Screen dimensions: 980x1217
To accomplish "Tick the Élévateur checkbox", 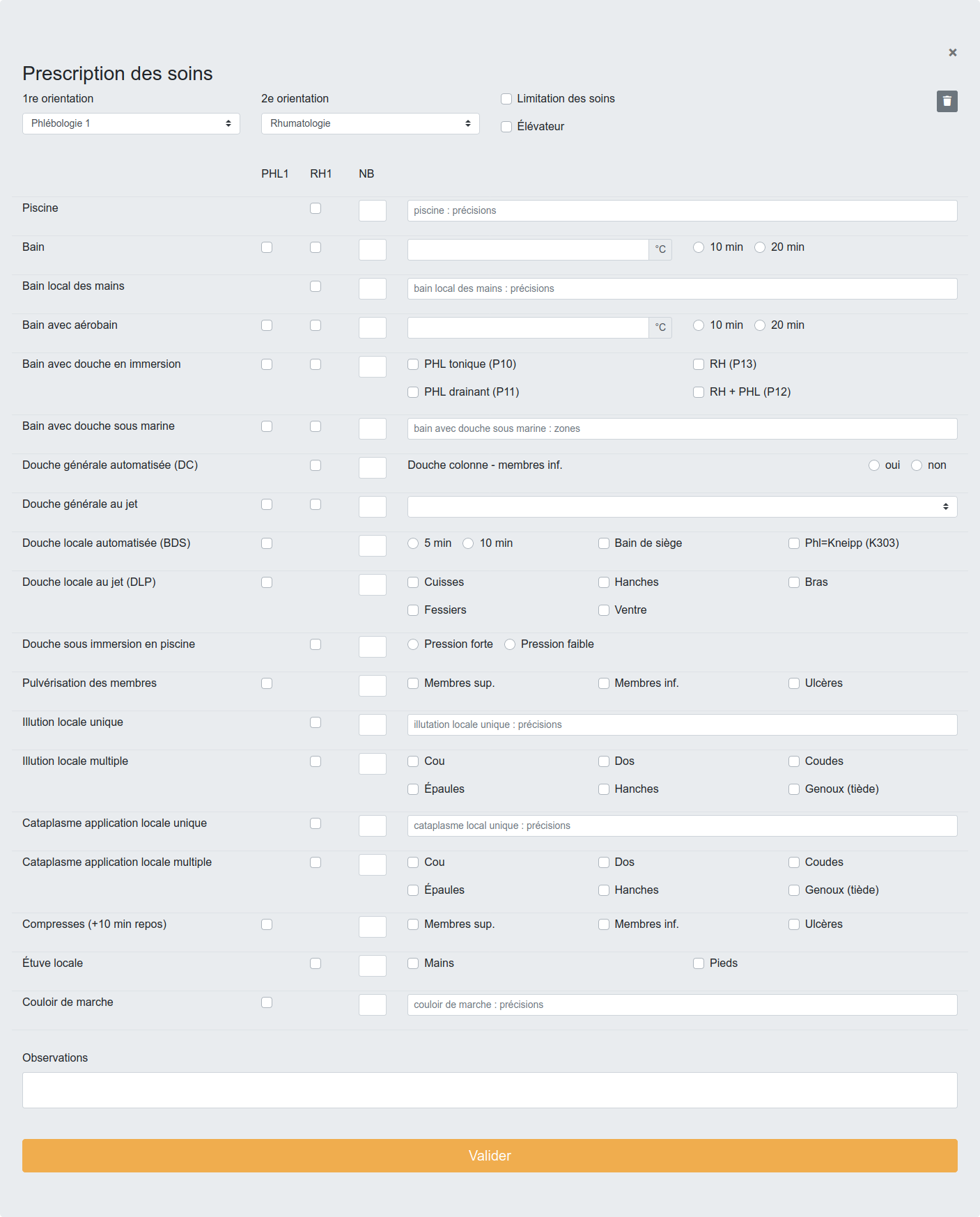I will pos(506,127).
